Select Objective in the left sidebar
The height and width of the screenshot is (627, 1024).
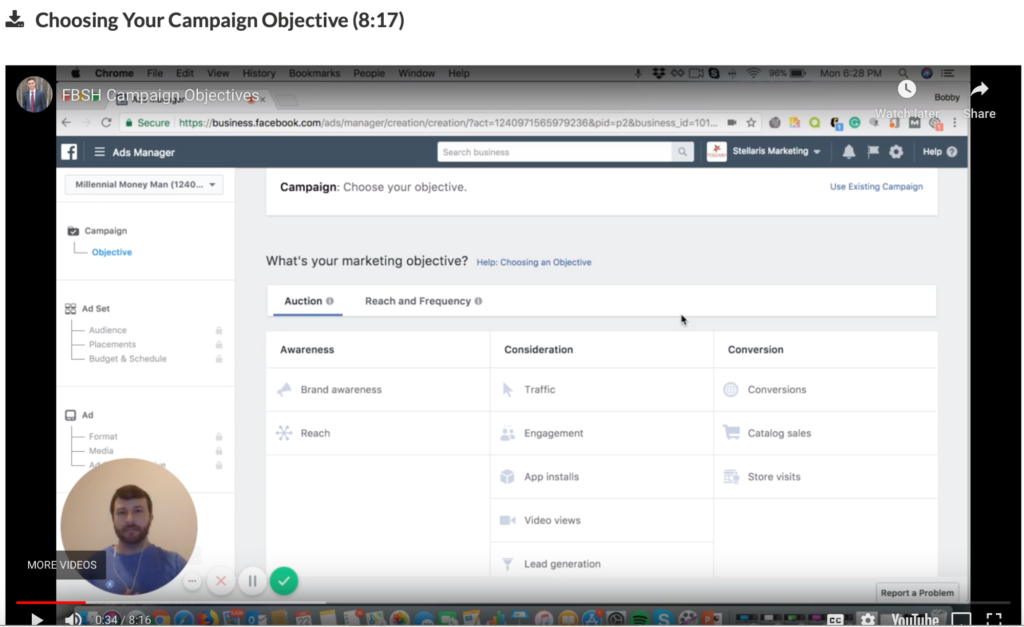click(112, 252)
